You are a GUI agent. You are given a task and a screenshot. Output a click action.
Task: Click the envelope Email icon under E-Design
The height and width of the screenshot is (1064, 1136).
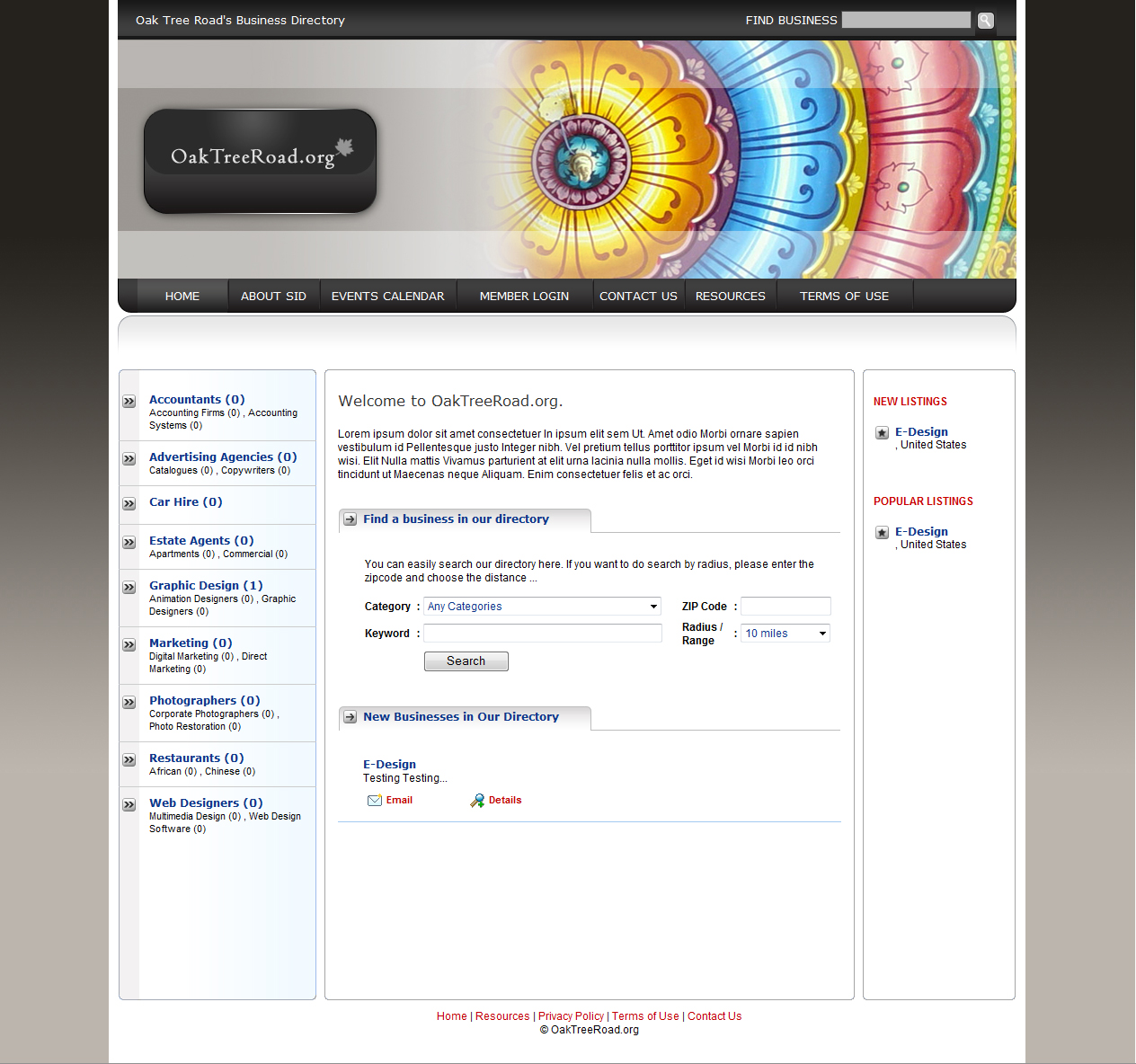pos(375,801)
